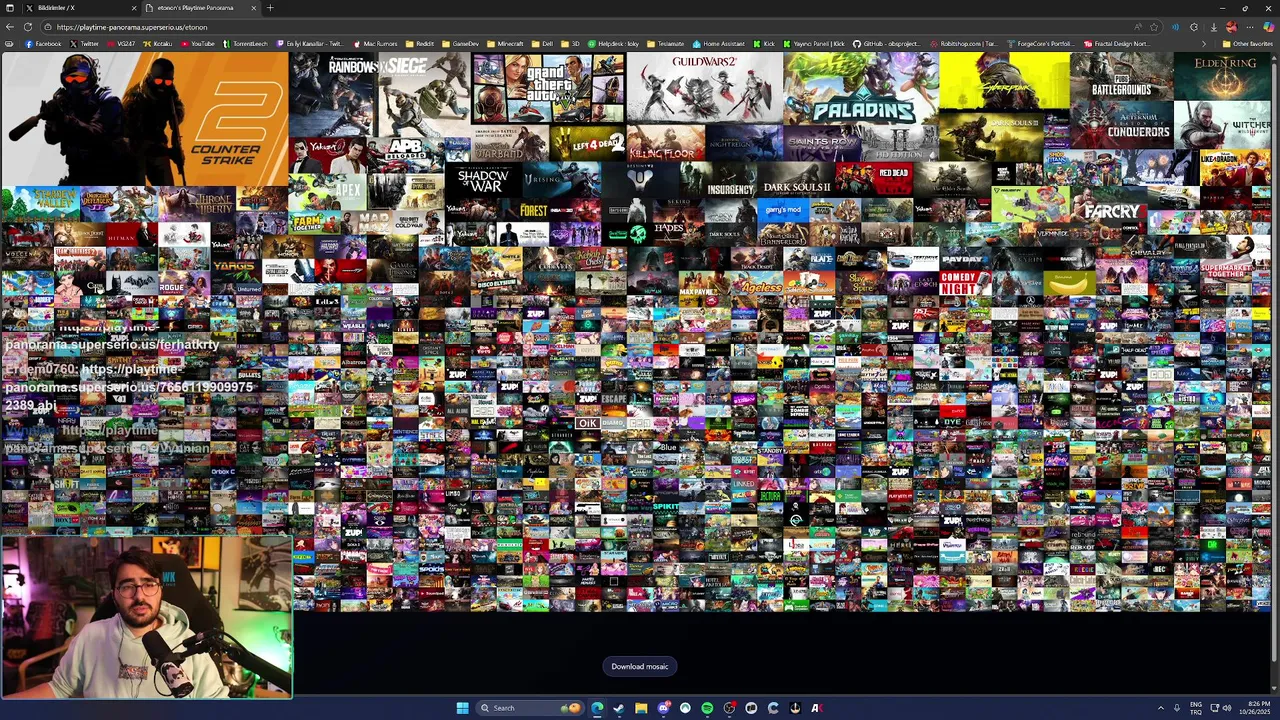The height and width of the screenshot is (720, 1280).
Task: Close the Bildirimler / X tab
Action: 136,8
